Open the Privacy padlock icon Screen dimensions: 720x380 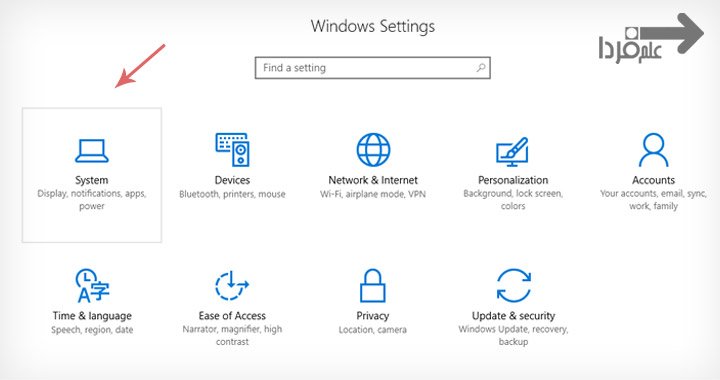[x=372, y=285]
